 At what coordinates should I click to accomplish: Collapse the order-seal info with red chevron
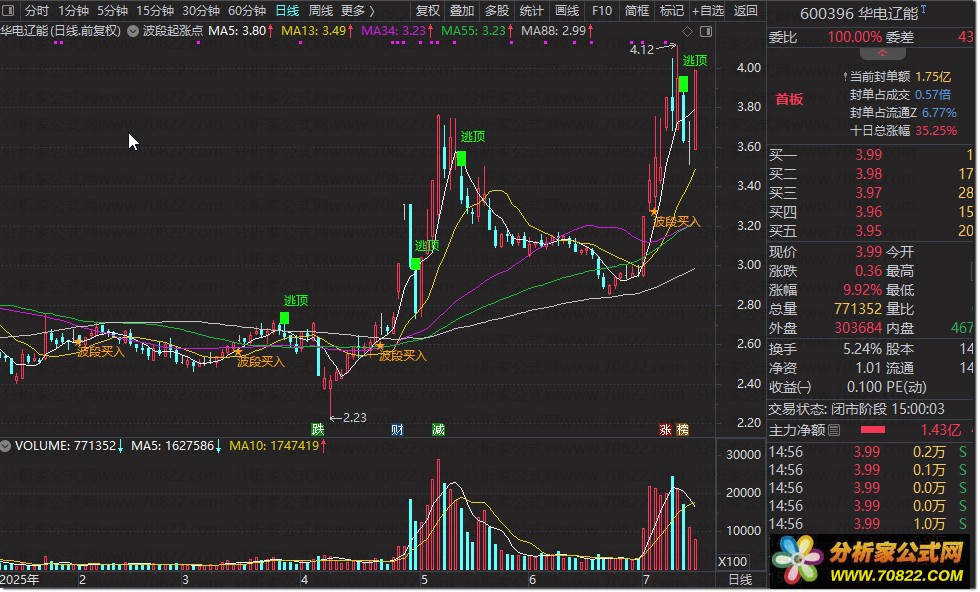(x=882, y=53)
